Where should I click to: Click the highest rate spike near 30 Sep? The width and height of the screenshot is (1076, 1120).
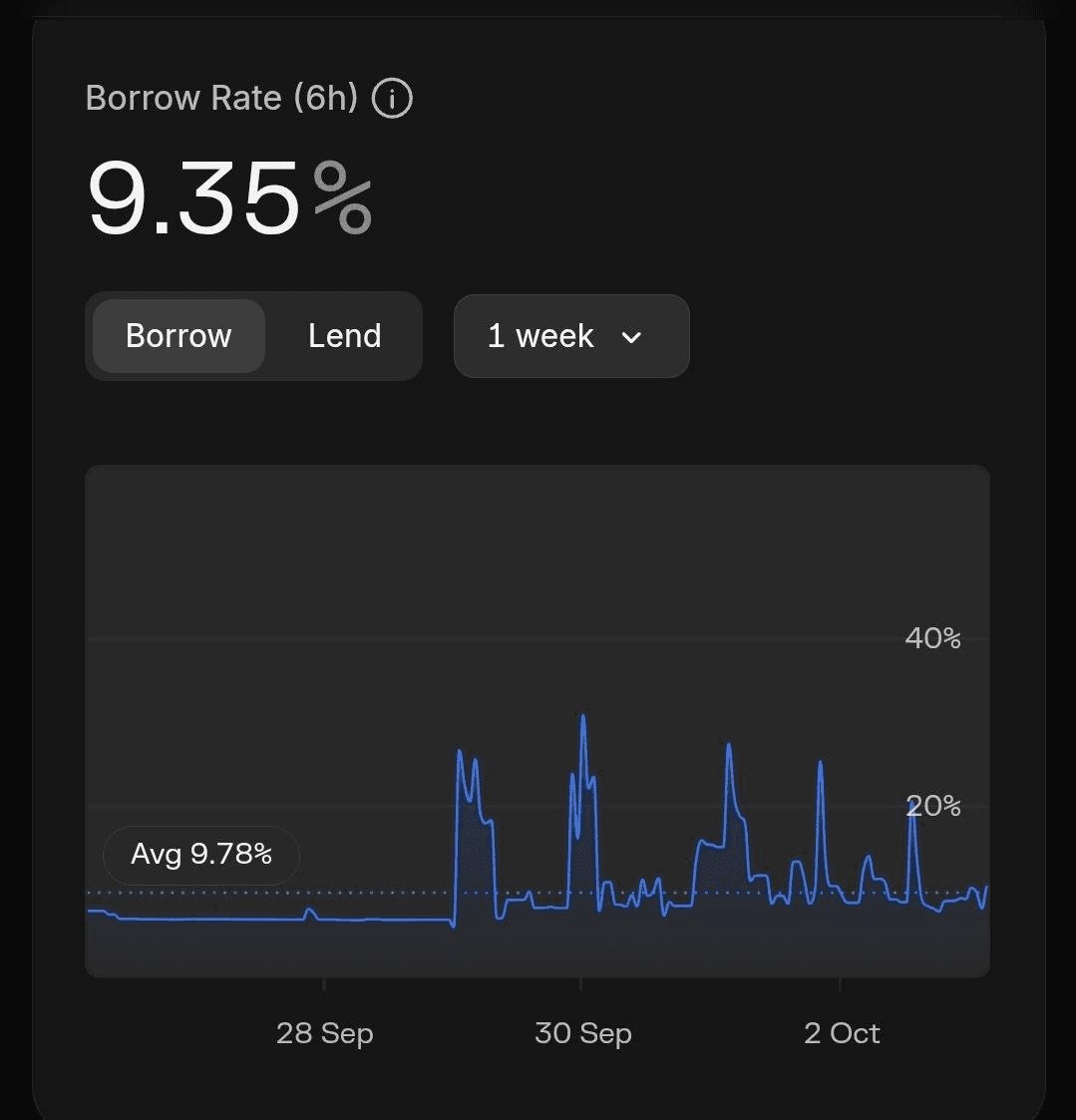point(583,716)
